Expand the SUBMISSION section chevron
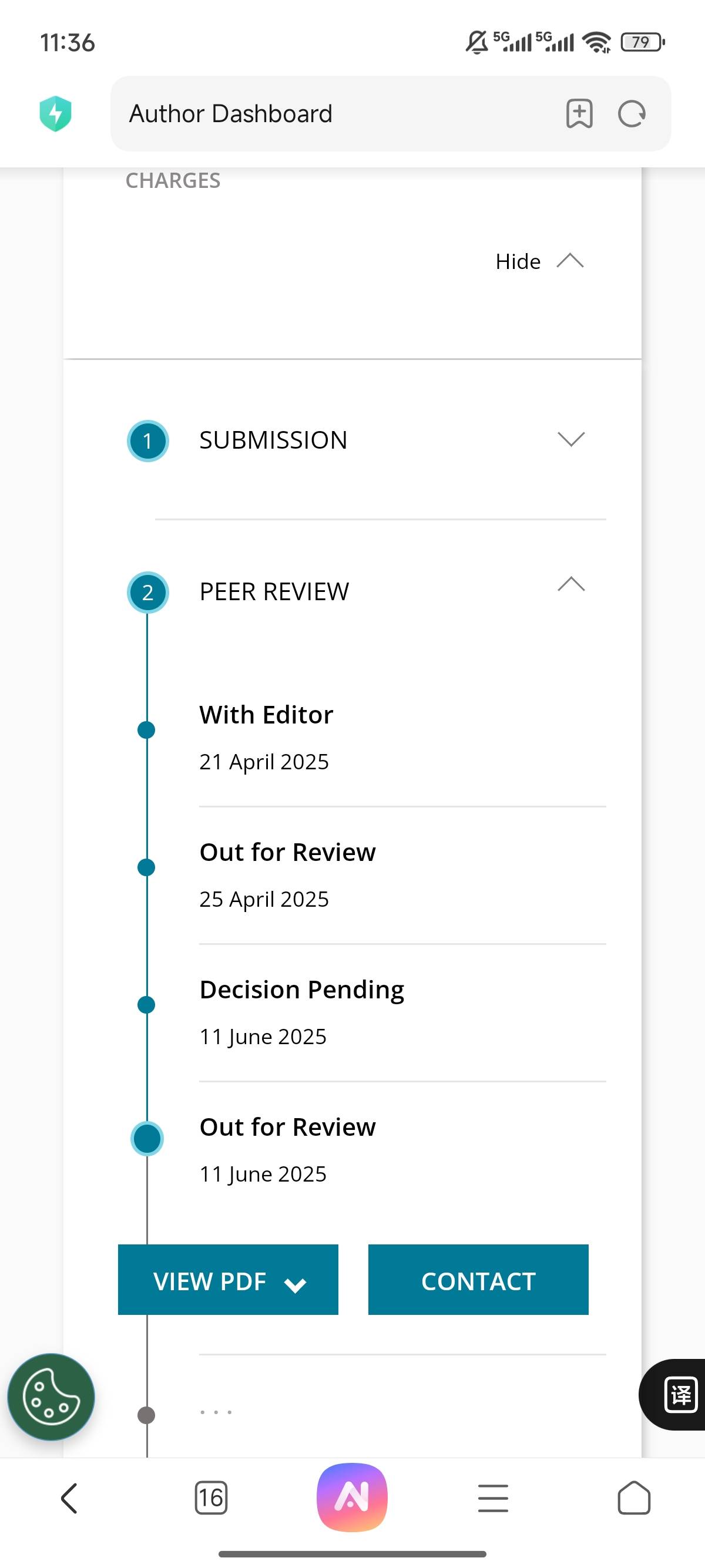 click(571, 439)
